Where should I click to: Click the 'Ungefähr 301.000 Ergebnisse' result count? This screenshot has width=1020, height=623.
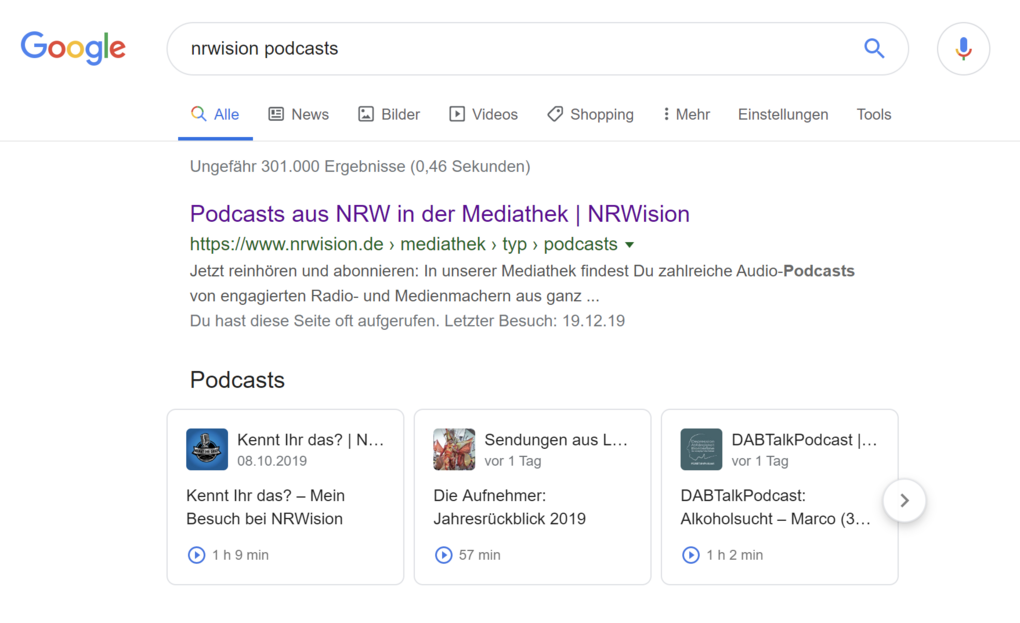coord(360,166)
